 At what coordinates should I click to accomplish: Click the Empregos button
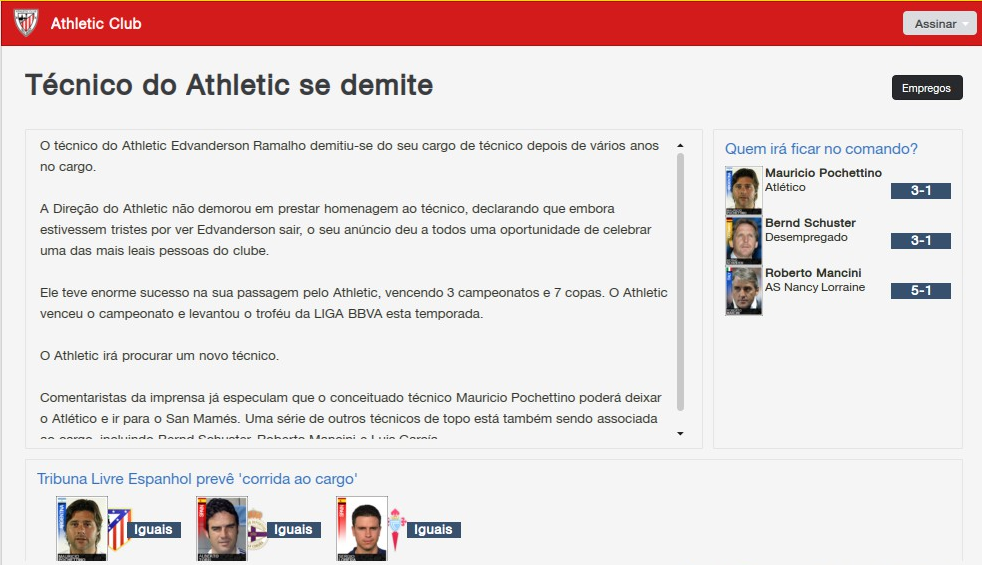(x=927, y=88)
